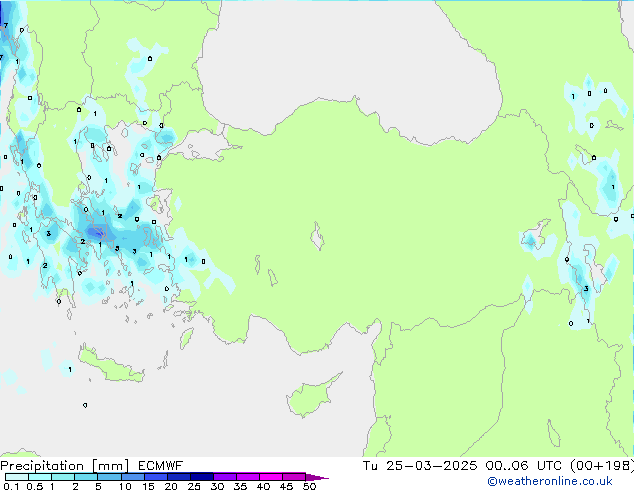This screenshot has width=634, height=490.
Task: Click the "Tu 25-03-2025" date text
Action: click(420, 466)
